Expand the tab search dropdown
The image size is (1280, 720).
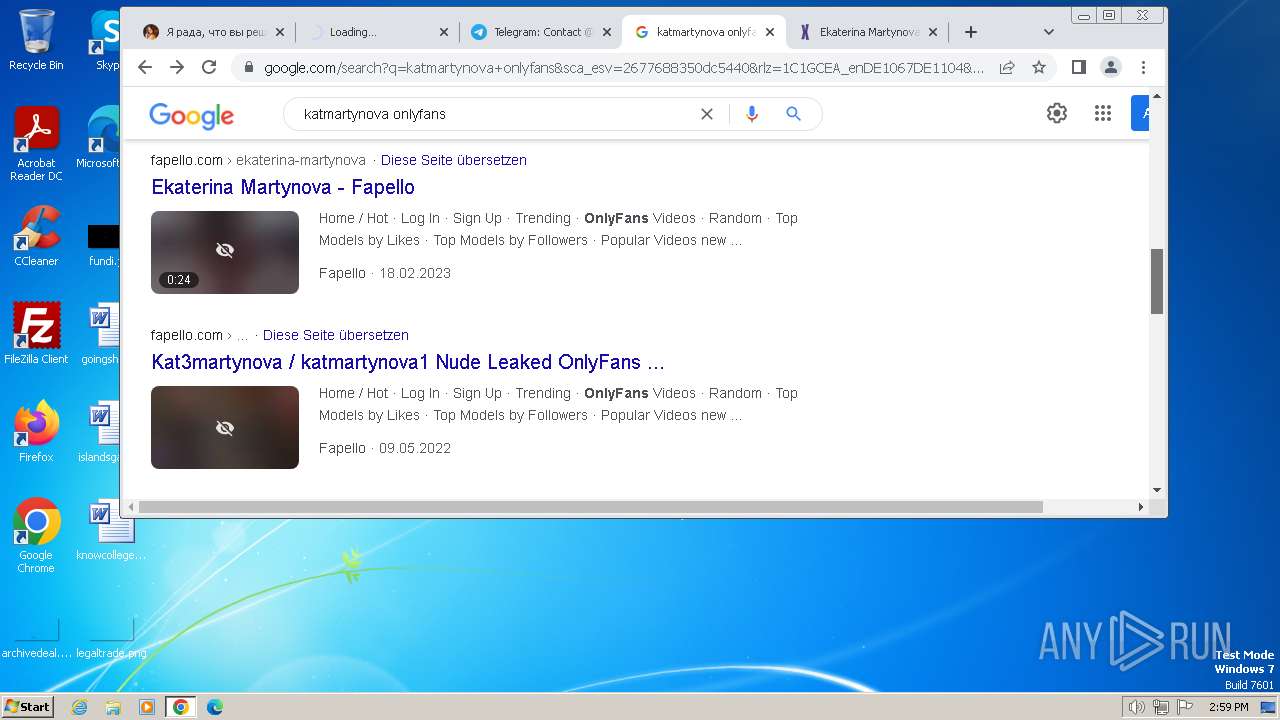(1048, 32)
